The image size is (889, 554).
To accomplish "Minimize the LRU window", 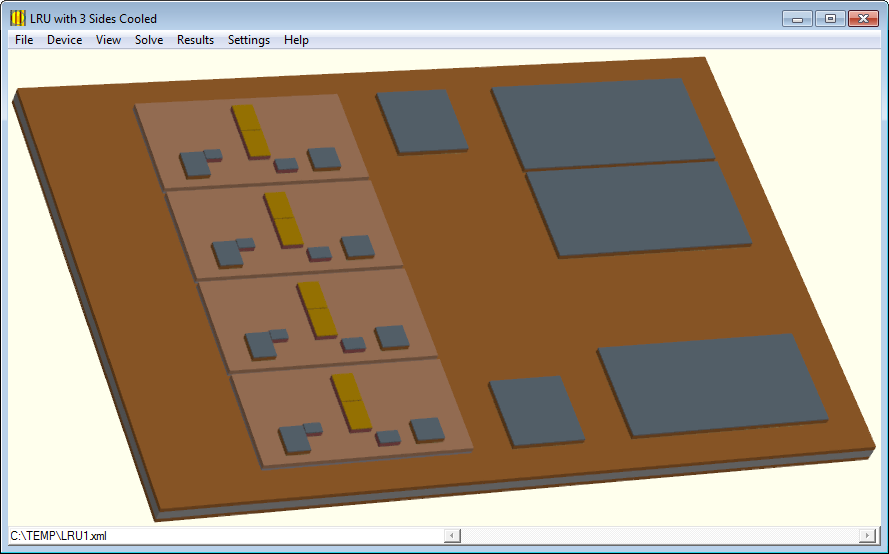I will pos(798,19).
